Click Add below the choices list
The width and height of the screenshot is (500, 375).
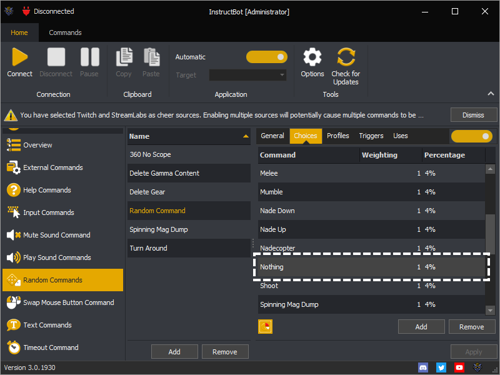[421, 327]
